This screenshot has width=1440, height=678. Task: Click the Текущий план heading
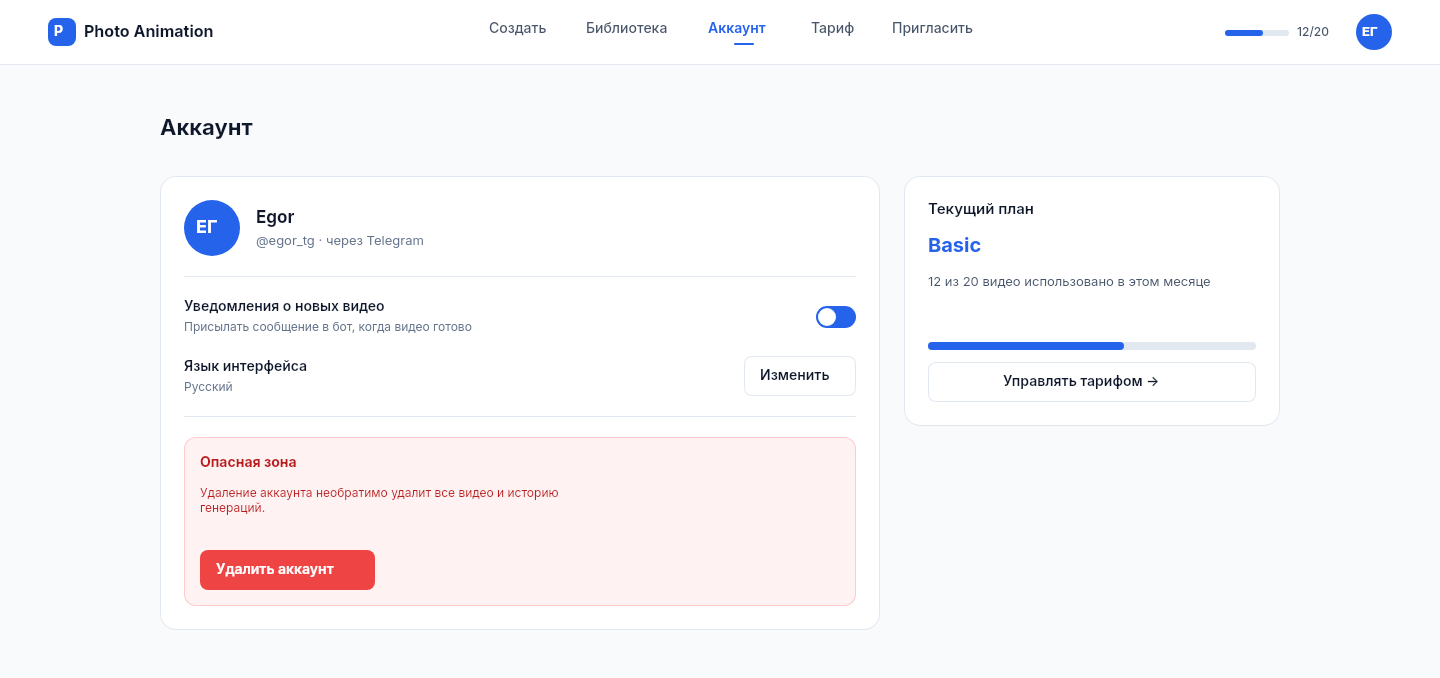[x=981, y=209]
